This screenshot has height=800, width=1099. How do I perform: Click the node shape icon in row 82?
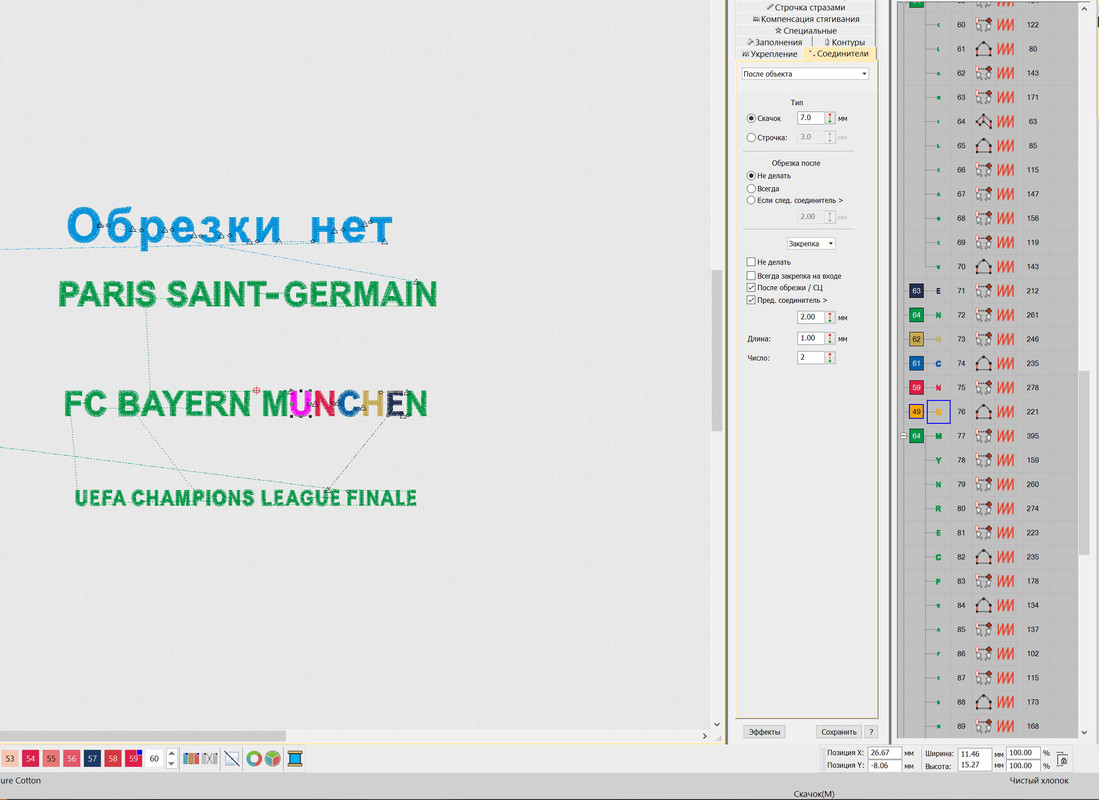(983, 557)
